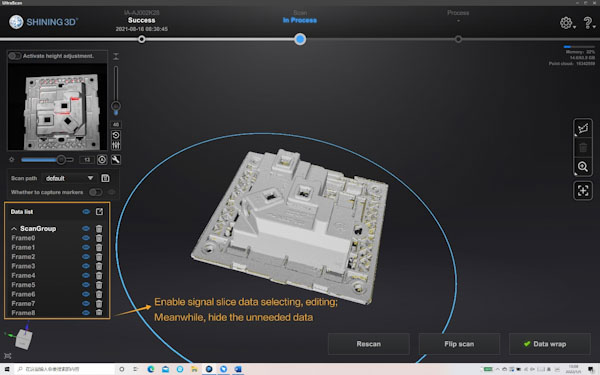The image size is (600, 375).
Task: Hide Frame5 using its eye icon
Action: coord(86,285)
